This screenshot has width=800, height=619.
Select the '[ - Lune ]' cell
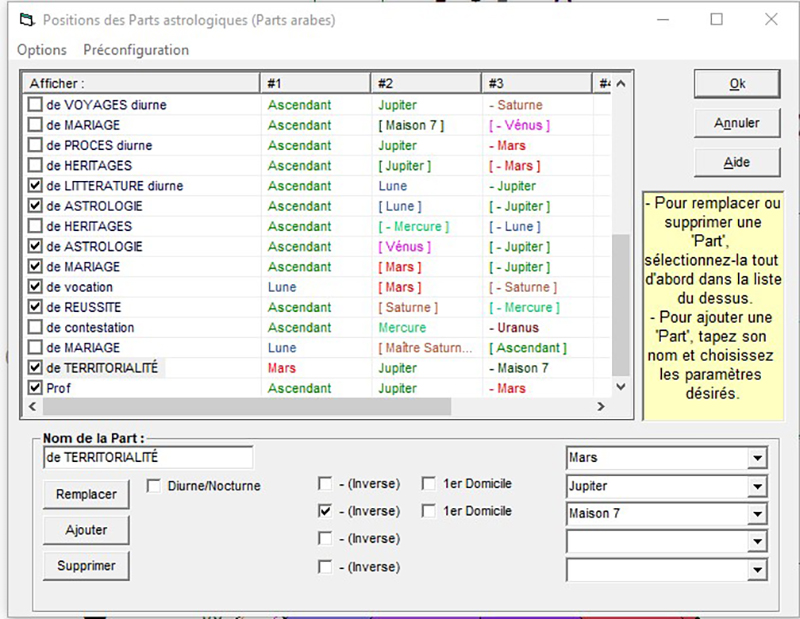(x=515, y=227)
